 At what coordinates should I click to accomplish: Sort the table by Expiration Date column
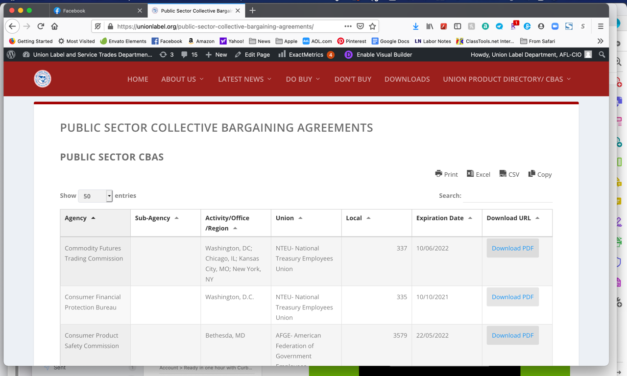click(x=447, y=223)
